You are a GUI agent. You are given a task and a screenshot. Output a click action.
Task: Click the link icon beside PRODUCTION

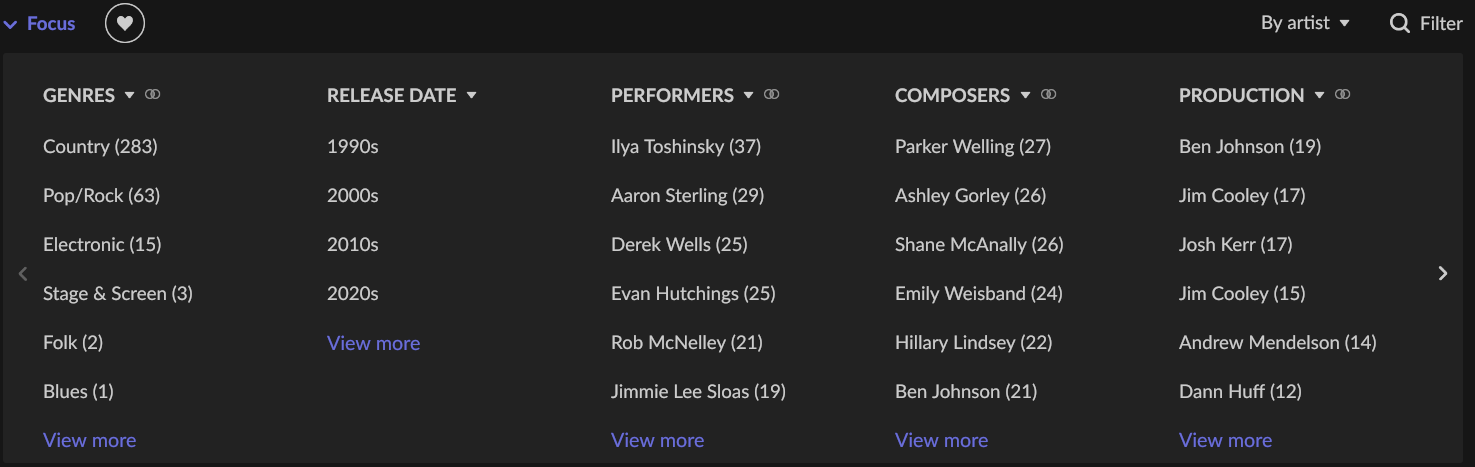pyautogui.click(x=1343, y=95)
